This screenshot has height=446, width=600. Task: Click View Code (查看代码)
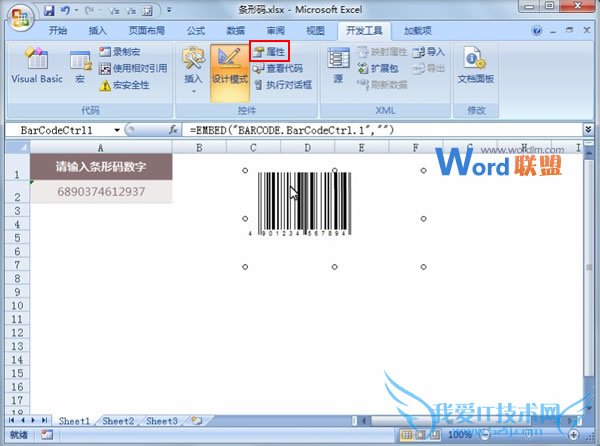[278, 68]
